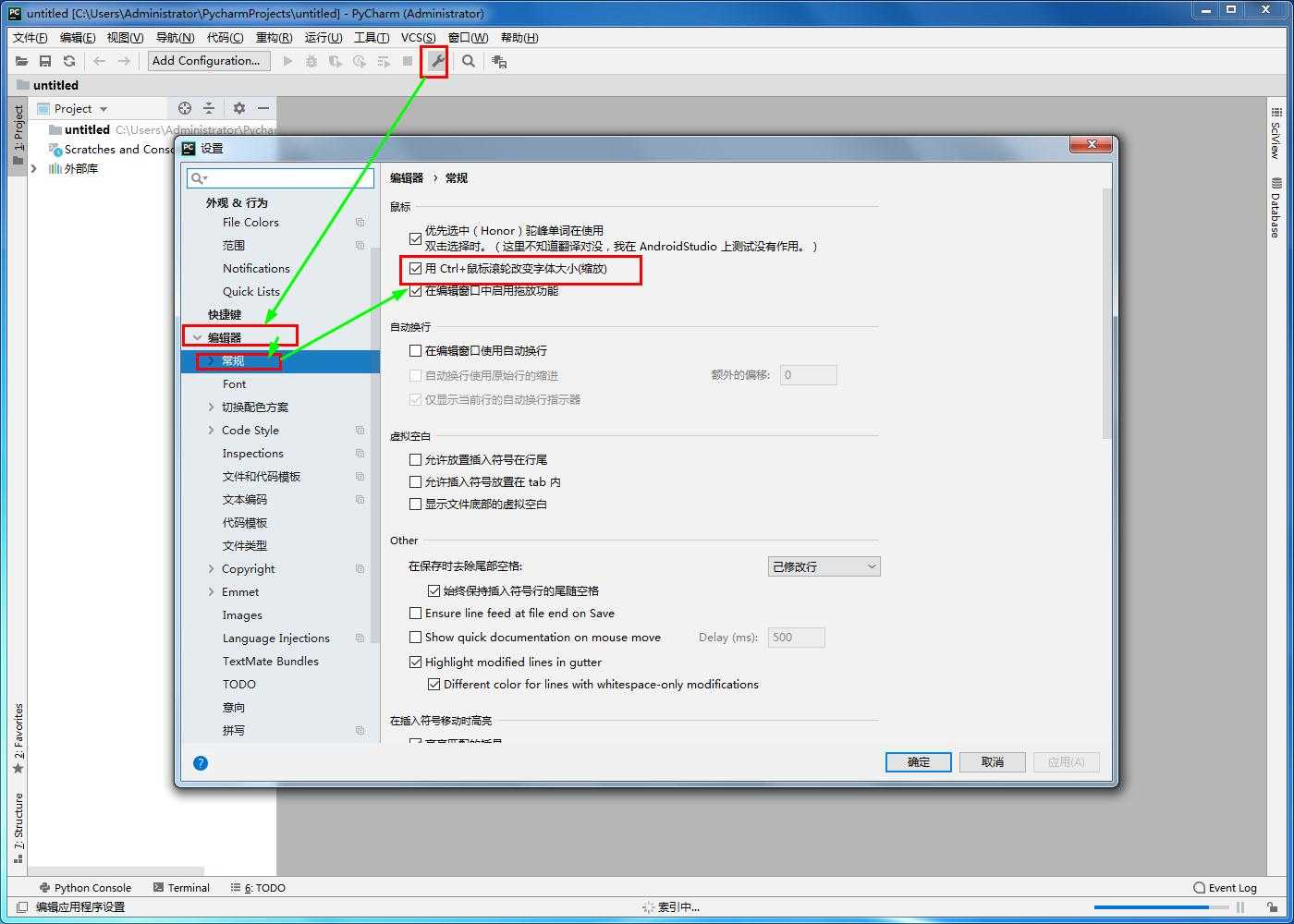Expand the 切换配色方案 tree node
Image resolution: width=1294 pixels, height=924 pixels.
212,407
